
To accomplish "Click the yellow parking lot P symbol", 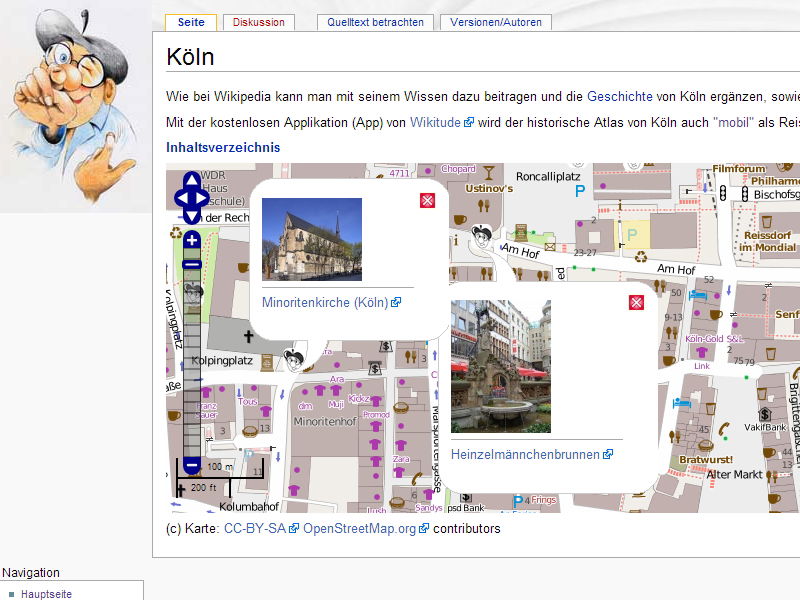I will pos(632,235).
